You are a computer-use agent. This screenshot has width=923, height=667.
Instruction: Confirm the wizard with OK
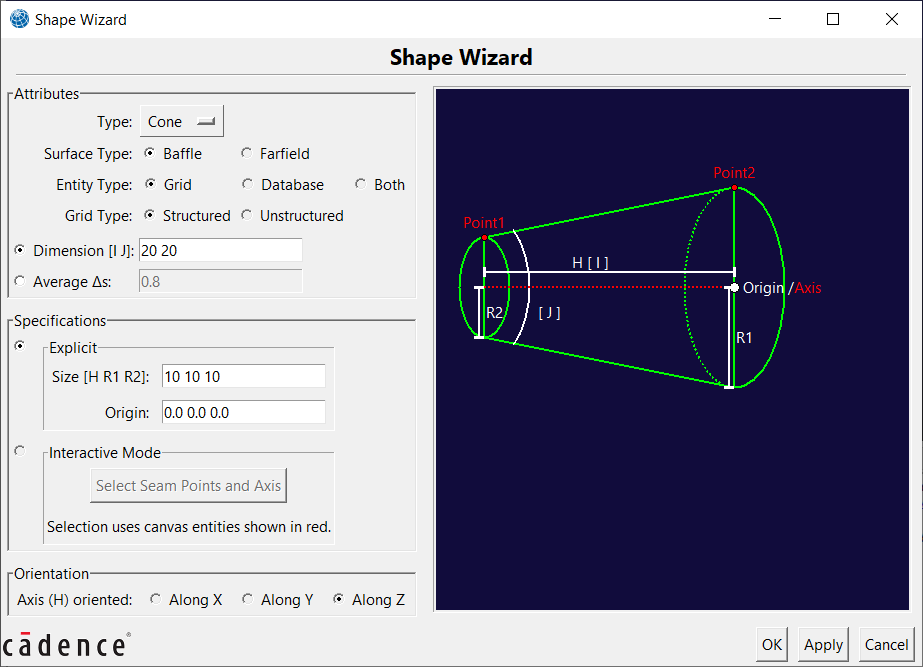[771, 645]
